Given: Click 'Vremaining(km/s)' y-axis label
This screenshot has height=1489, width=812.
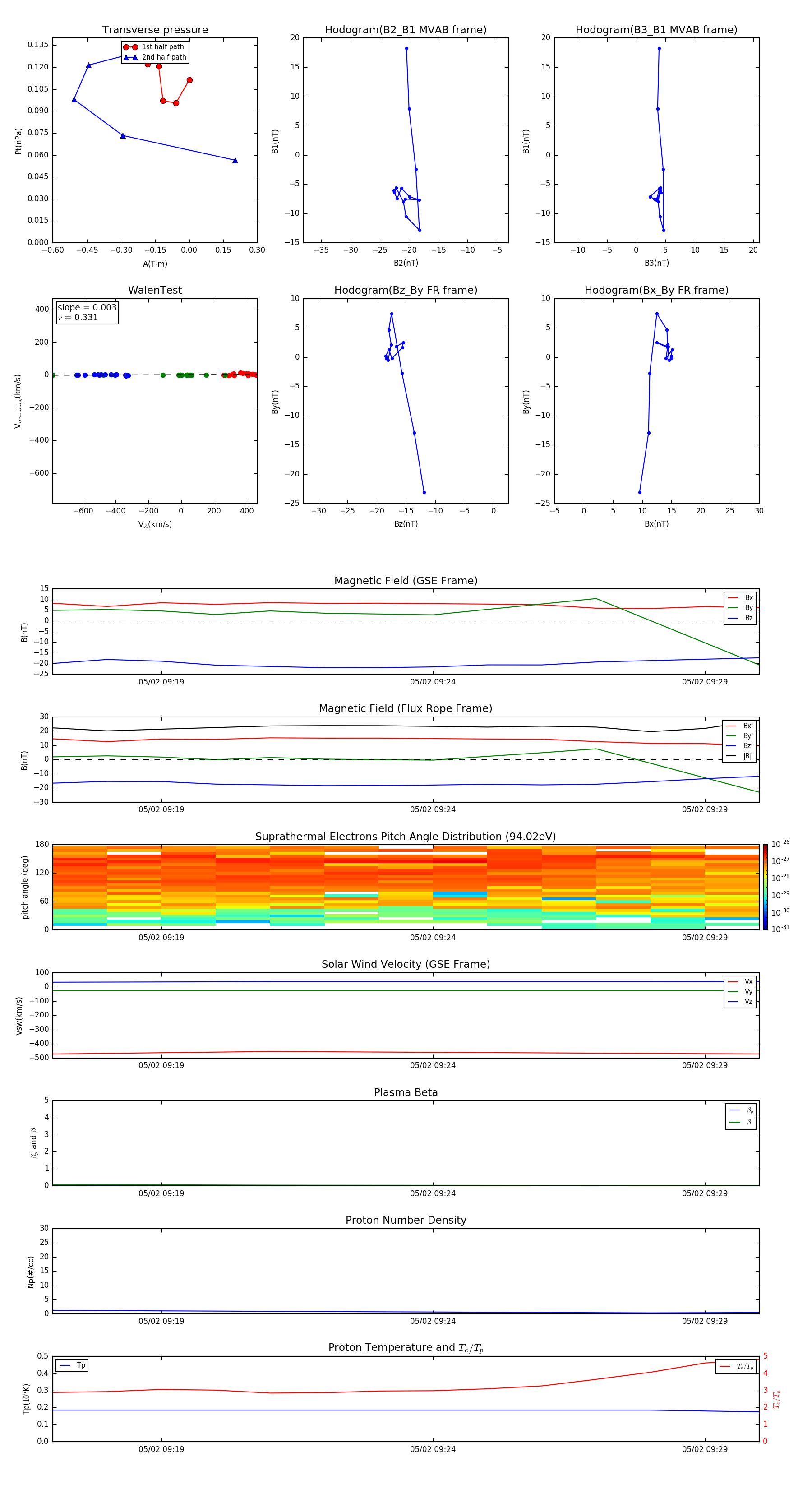Looking at the screenshot, I should click(x=18, y=401).
